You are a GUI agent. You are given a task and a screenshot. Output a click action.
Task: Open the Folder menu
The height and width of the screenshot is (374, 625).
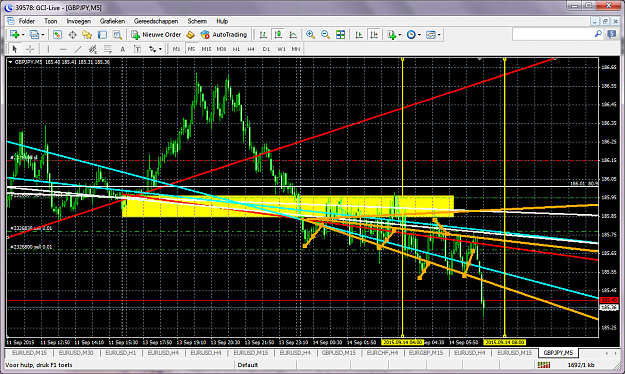point(27,21)
